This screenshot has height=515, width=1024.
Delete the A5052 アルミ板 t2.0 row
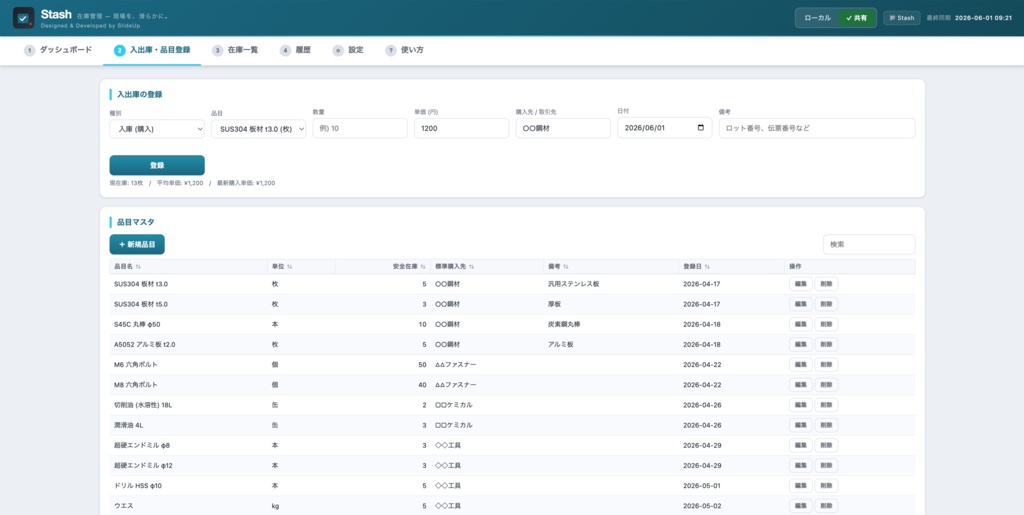(826, 345)
